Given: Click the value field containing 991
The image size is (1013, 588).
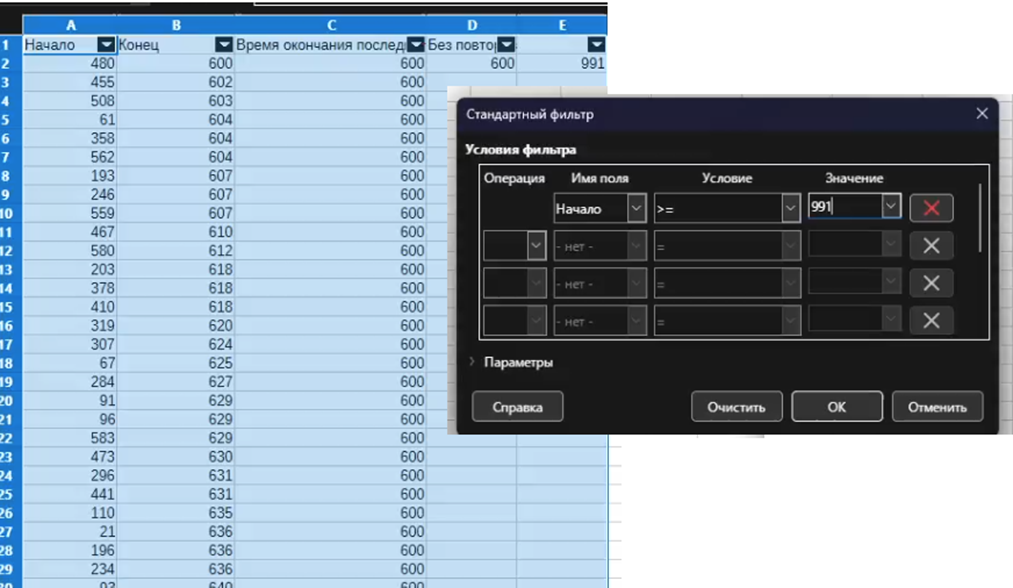Looking at the screenshot, I should point(843,208).
